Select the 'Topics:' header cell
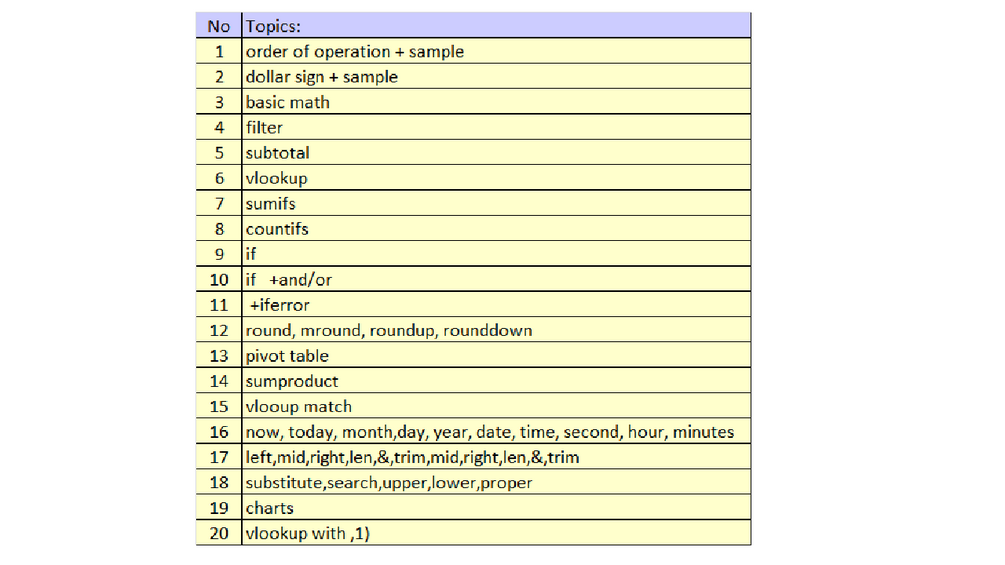Screen dimensions: 1005x565 496,26
